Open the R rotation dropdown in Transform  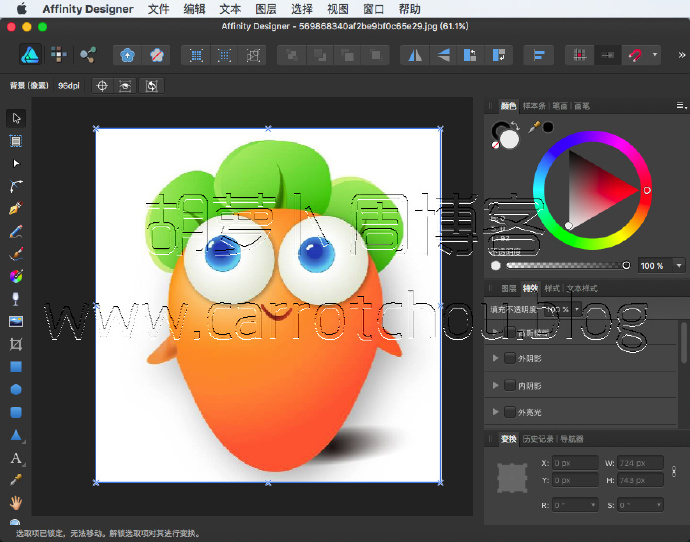point(593,505)
